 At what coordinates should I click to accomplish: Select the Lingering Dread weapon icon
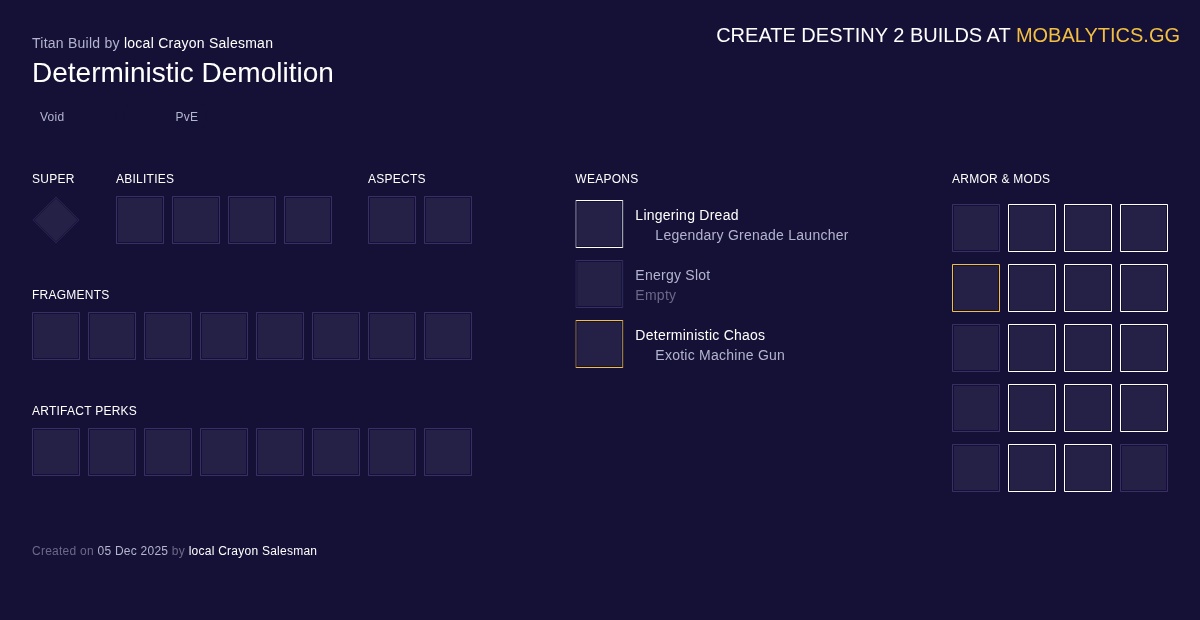click(x=599, y=224)
